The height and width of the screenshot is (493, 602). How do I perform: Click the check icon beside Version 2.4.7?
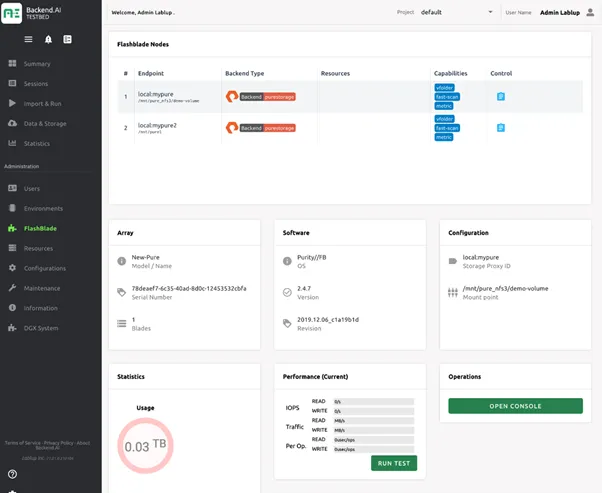[287, 292]
